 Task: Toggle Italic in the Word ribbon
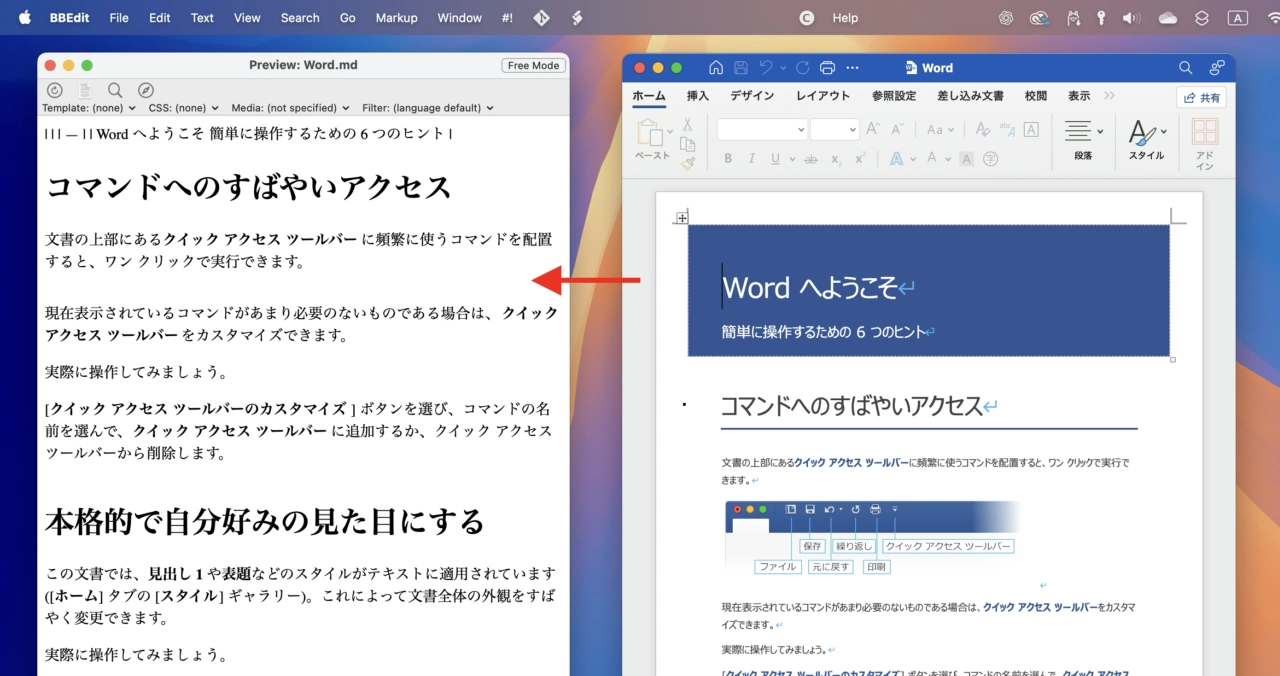click(x=752, y=159)
